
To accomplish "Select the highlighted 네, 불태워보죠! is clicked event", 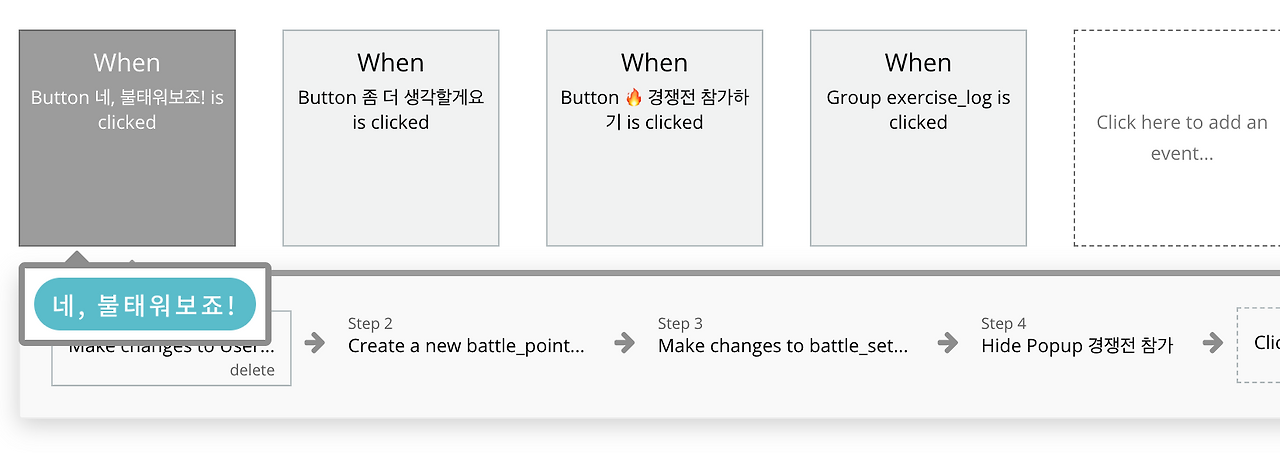I will [x=127, y=138].
